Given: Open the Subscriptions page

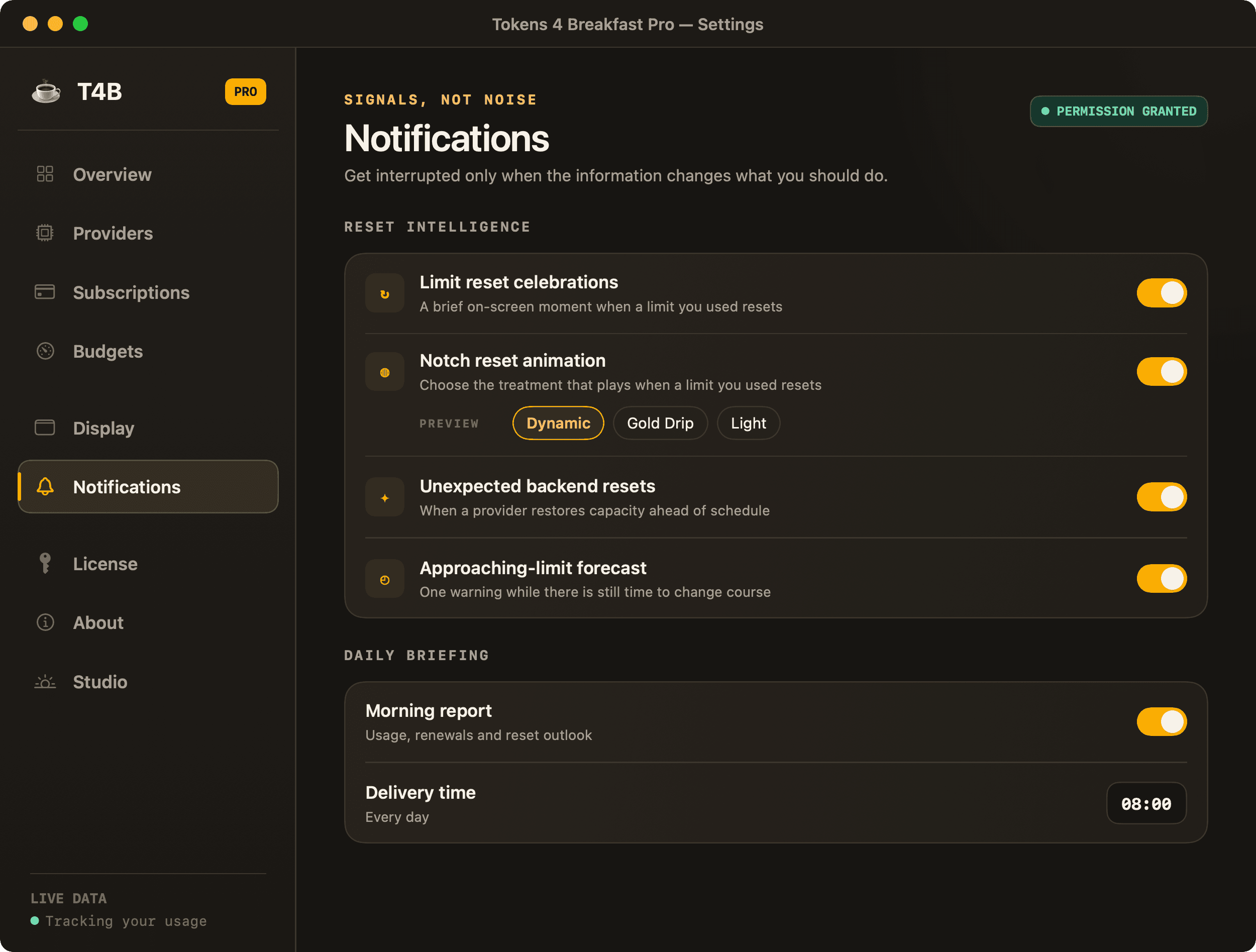Looking at the screenshot, I should (x=148, y=292).
